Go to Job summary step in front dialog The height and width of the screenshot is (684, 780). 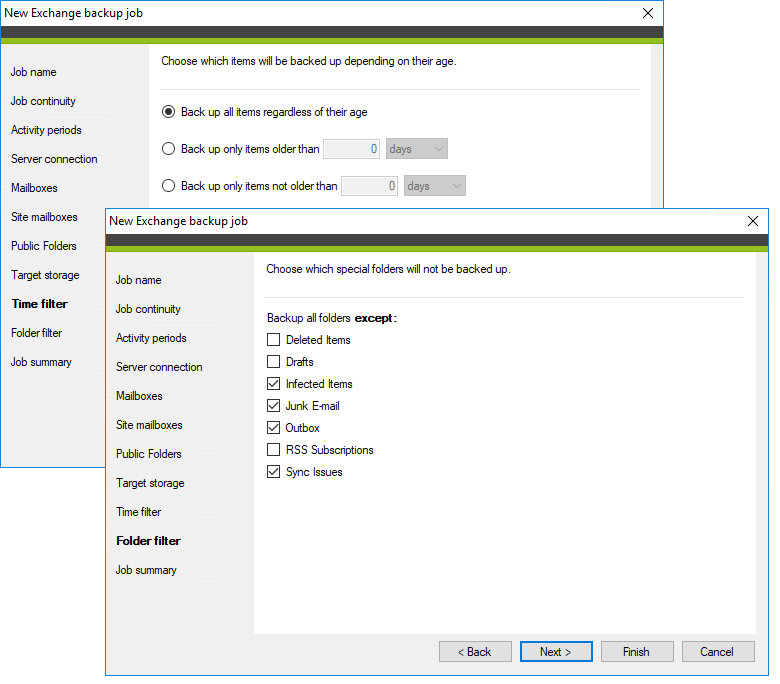(146, 570)
